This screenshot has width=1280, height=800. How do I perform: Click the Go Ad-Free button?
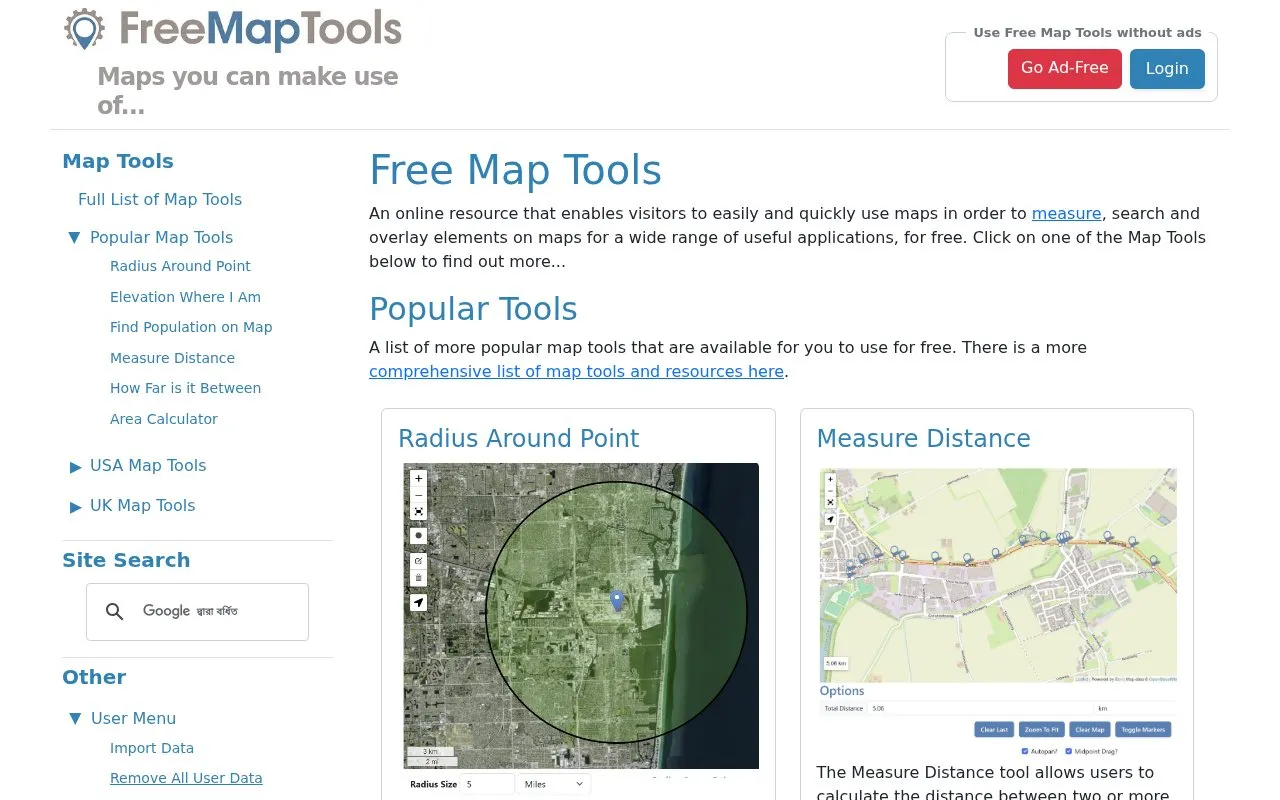[1064, 69]
